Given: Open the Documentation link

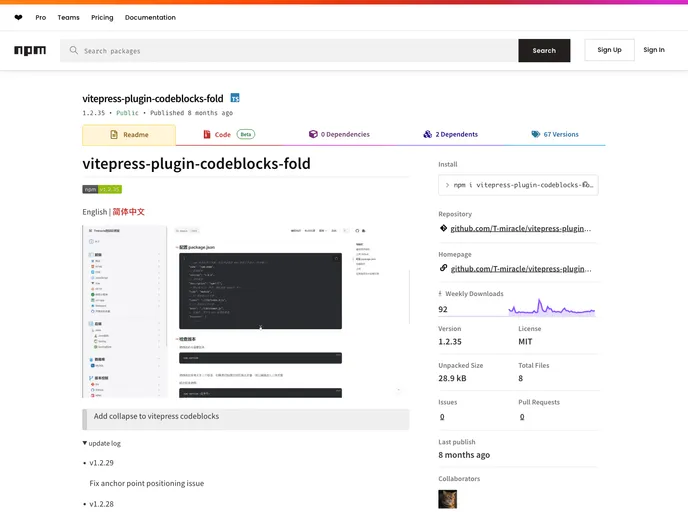Looking at the screenshot, I should pyautogui.click(x=150, y=18).
